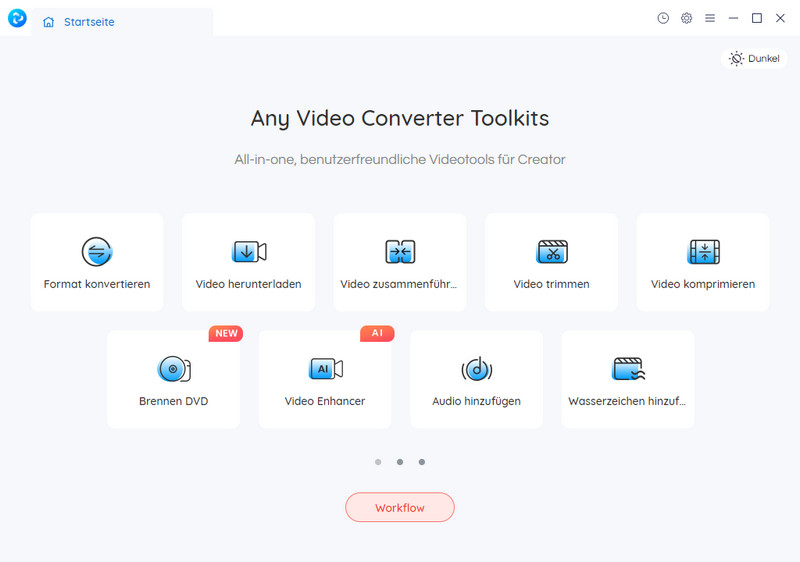Go to the first page dot
Image resolution: width=800 pixels, height=562 pixels.
pyautogui.click(x=378, y=462)
